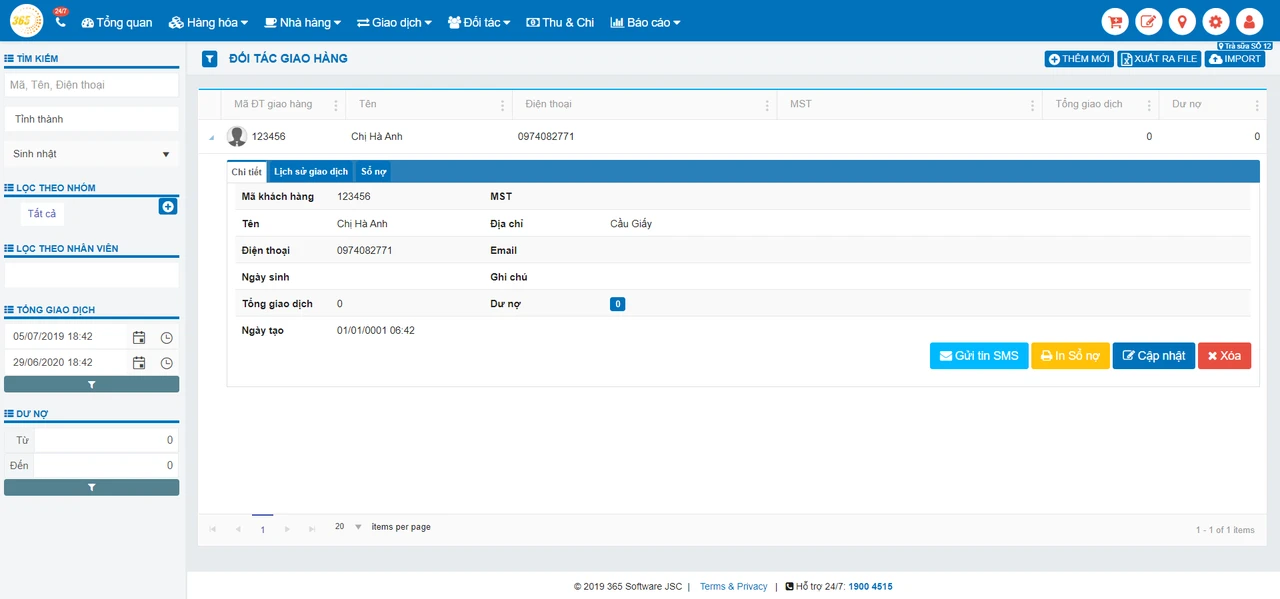Expand the Giao dịch menu
Screen dimensions: 1280x599
[394, 22]
